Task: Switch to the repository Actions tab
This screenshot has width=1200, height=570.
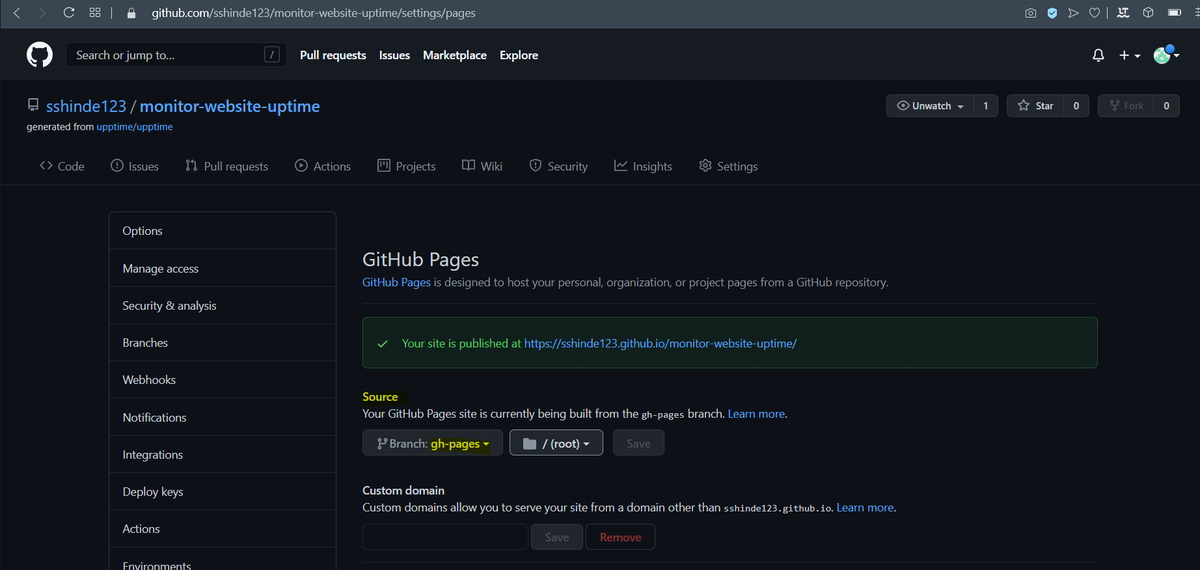Action: click(323, 166)
